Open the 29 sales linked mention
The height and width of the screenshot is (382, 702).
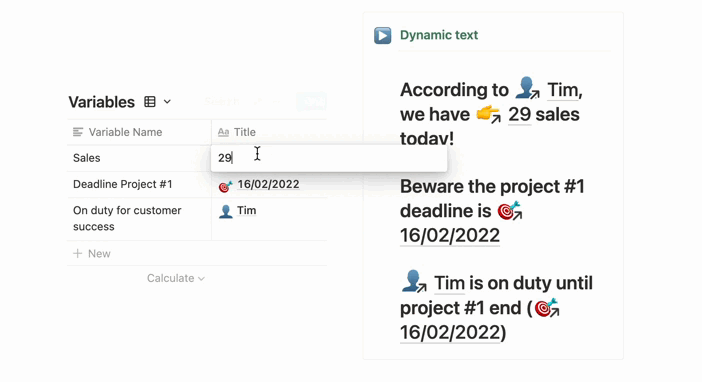click(520, 115)
